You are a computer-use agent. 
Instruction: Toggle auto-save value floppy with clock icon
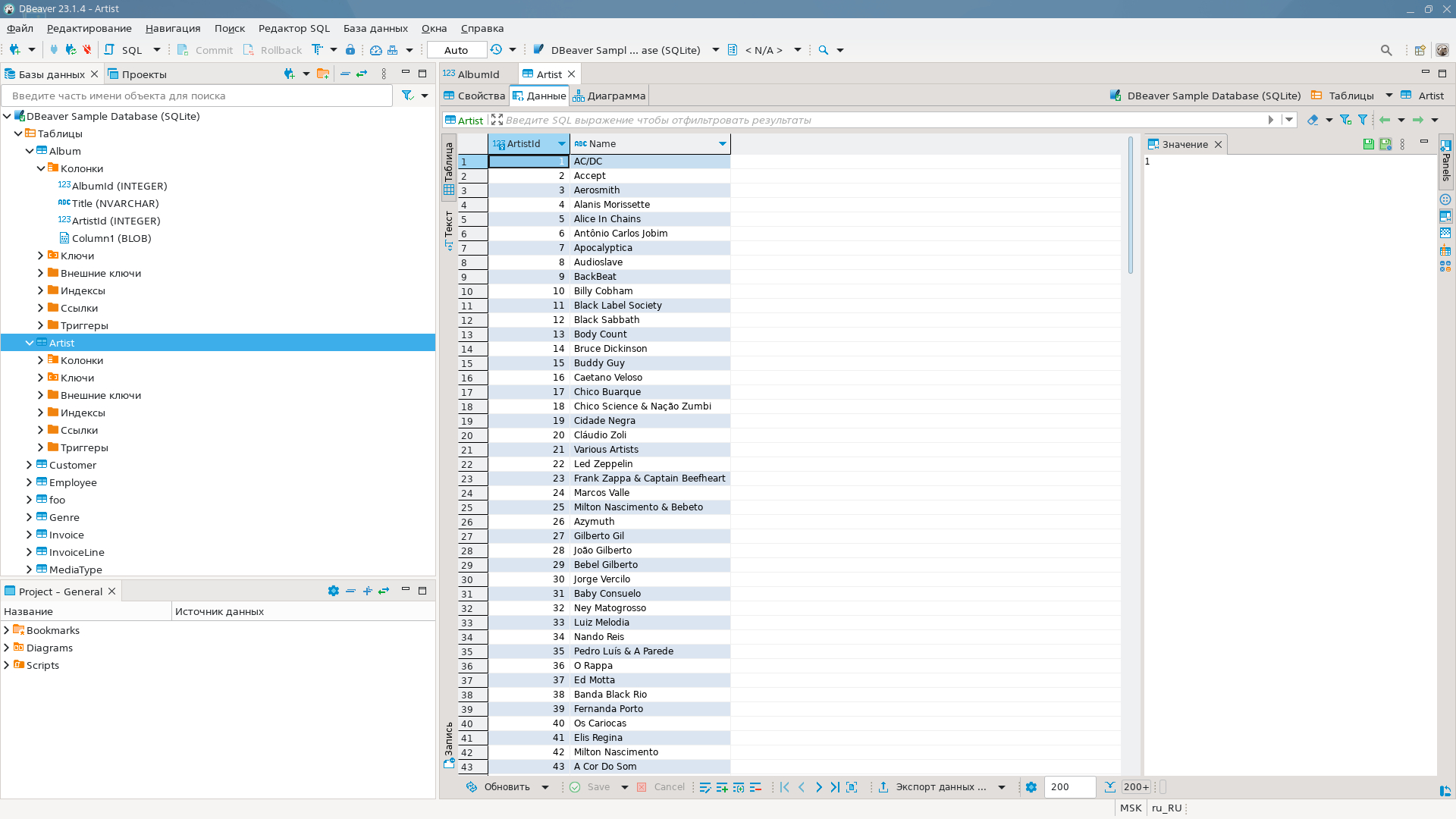pos(1385,144)
